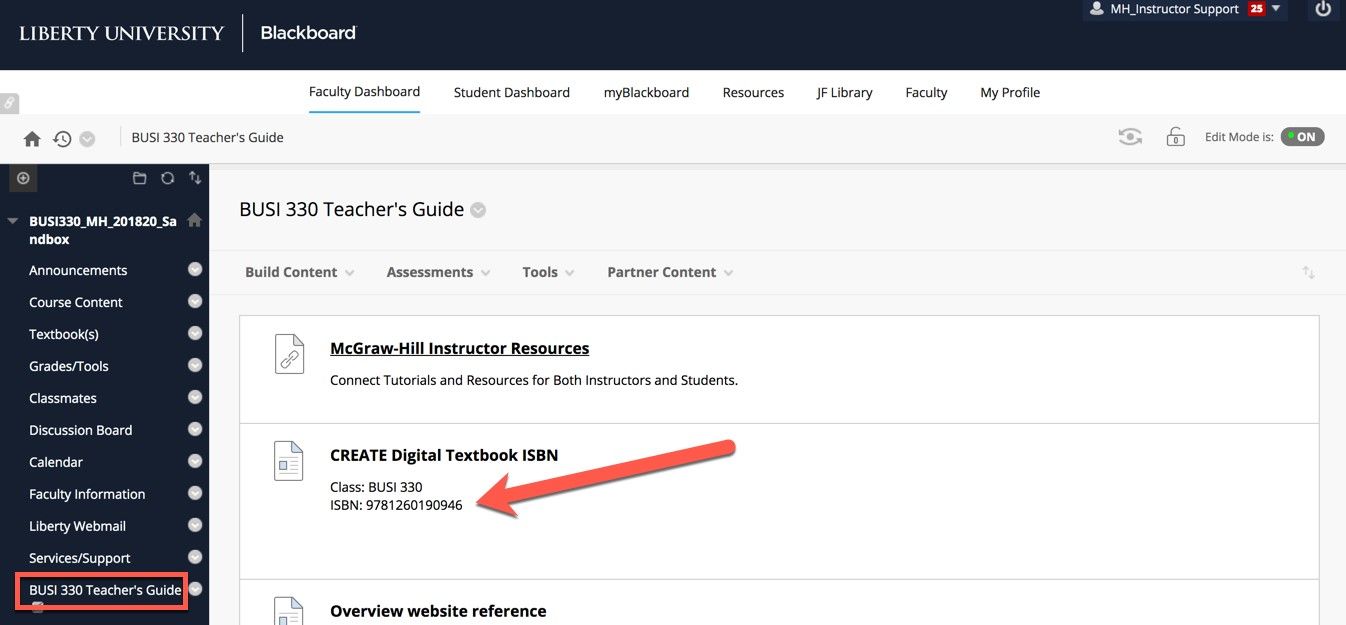Open Course Content options chevron
This screenshot has height=625, width=1346.
[195, 301]
